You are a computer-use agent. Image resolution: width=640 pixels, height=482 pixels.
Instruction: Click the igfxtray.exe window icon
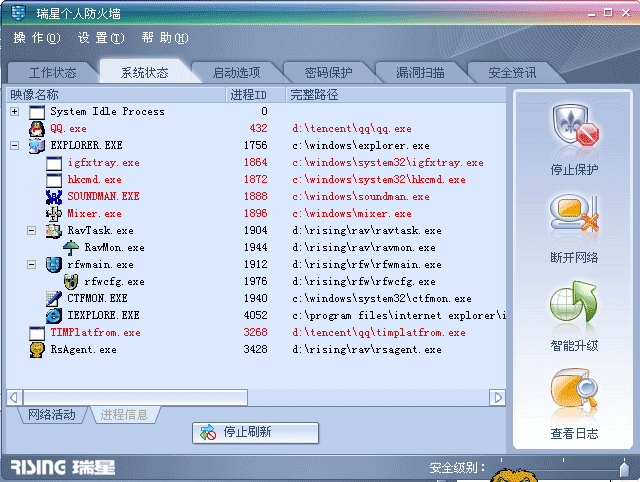(x=54, y=163)
